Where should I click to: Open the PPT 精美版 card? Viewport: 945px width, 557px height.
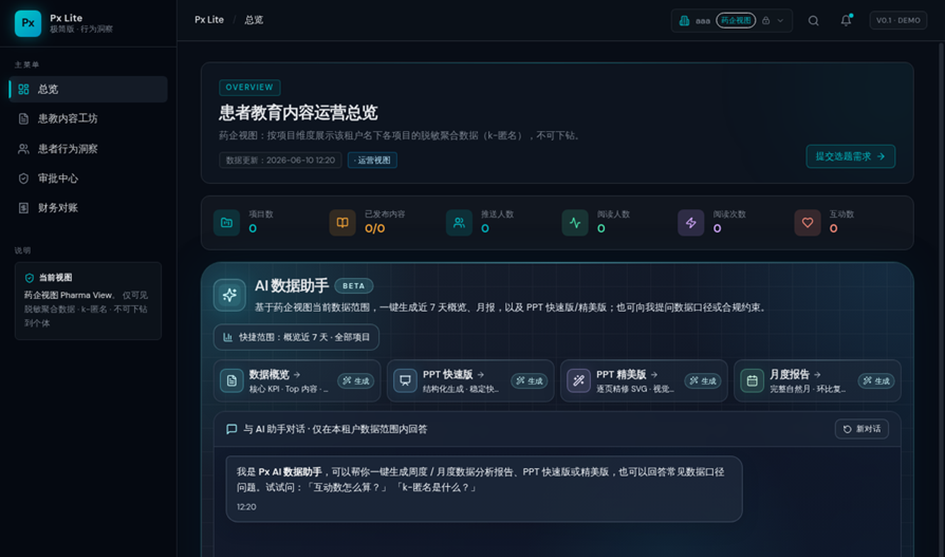(x=644, y=381)
